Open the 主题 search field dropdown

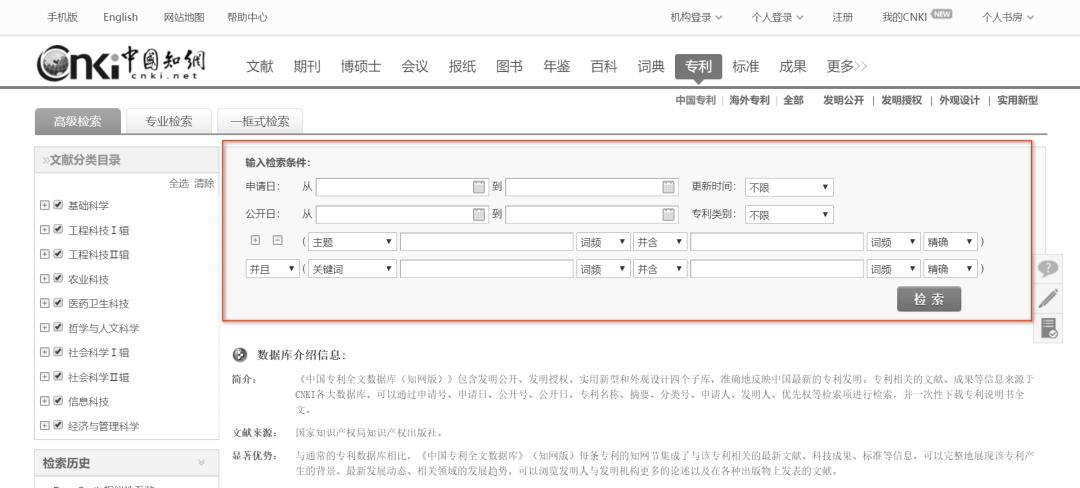[x=352, y=242]
